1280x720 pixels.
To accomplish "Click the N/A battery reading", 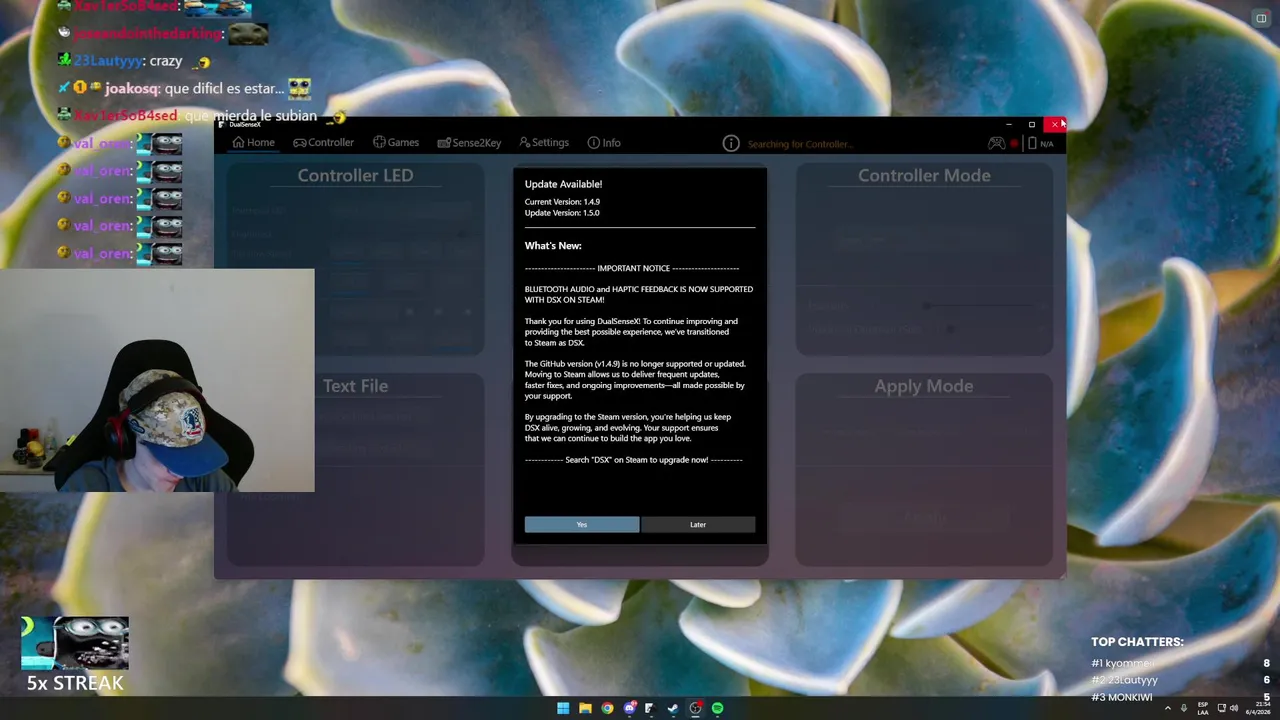I will 1047,144.
